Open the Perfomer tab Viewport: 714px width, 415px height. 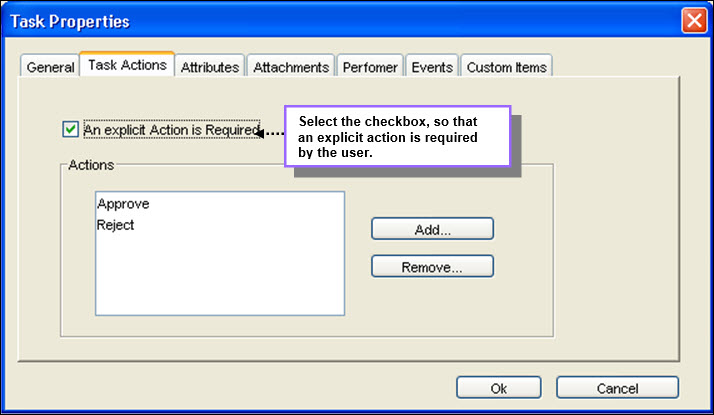(370, 67)
